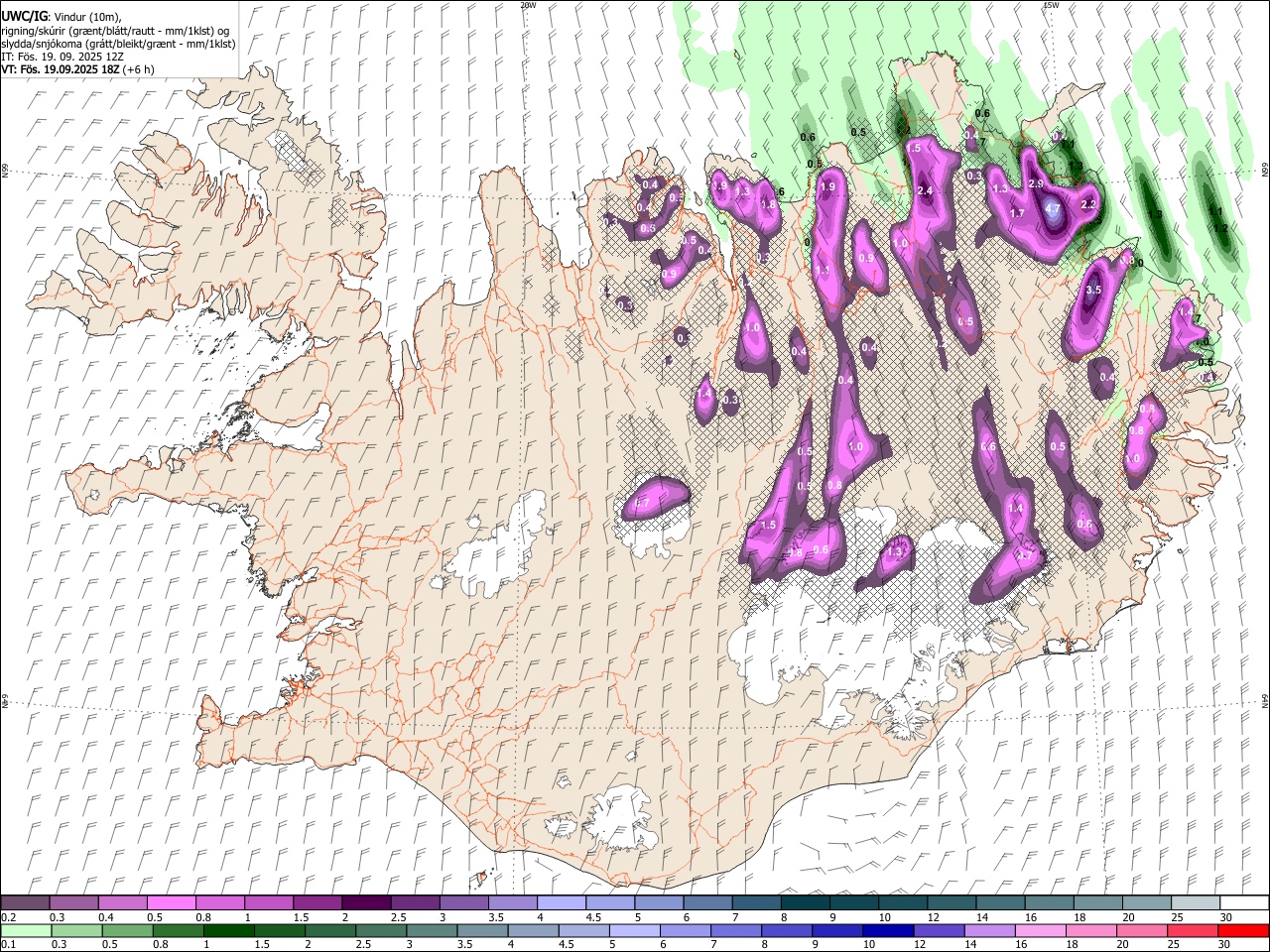
Task: Select the darkest purple 2 mm snow swatch
Action: (366, 903)
